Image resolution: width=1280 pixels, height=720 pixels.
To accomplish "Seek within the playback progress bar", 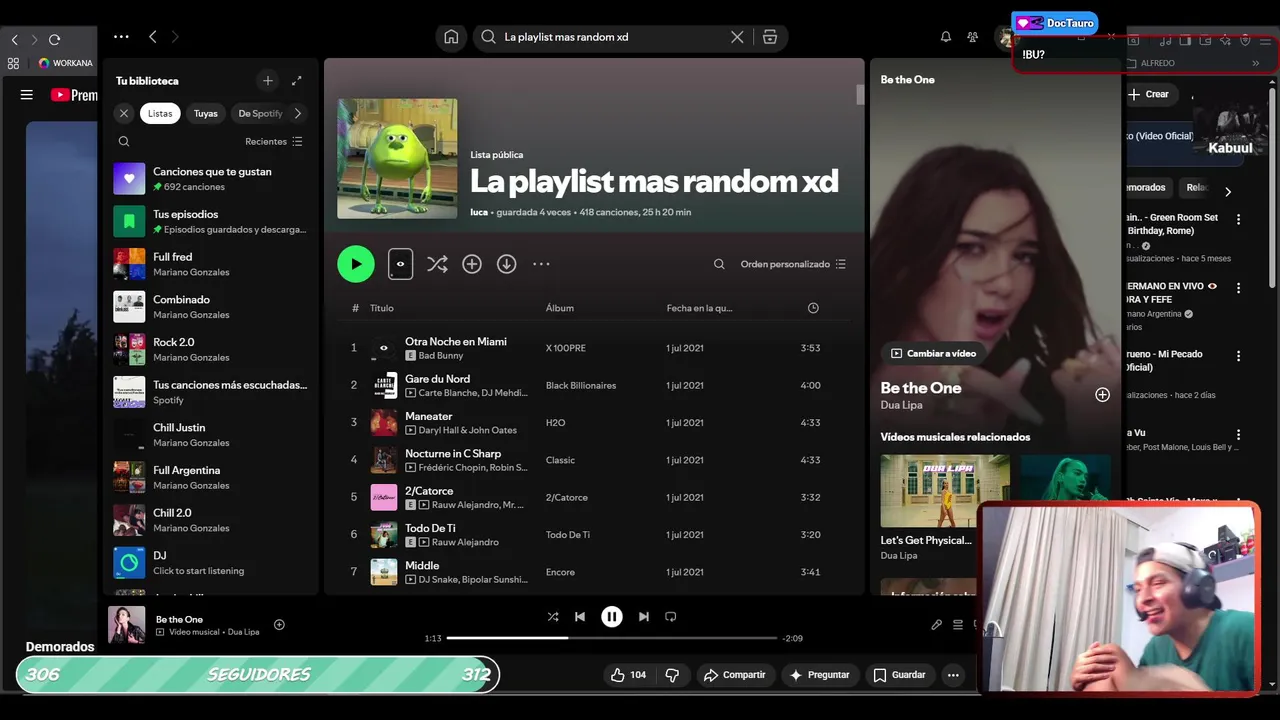I will [x=612, y=638].
